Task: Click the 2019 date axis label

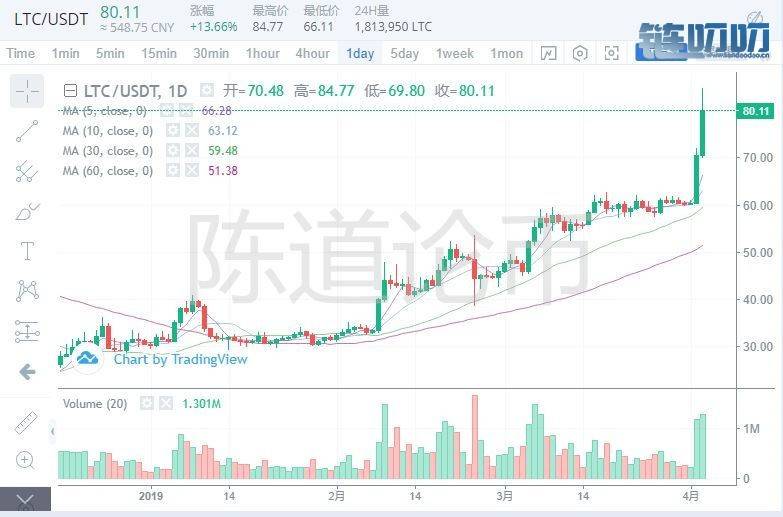Action: (151, 496)
